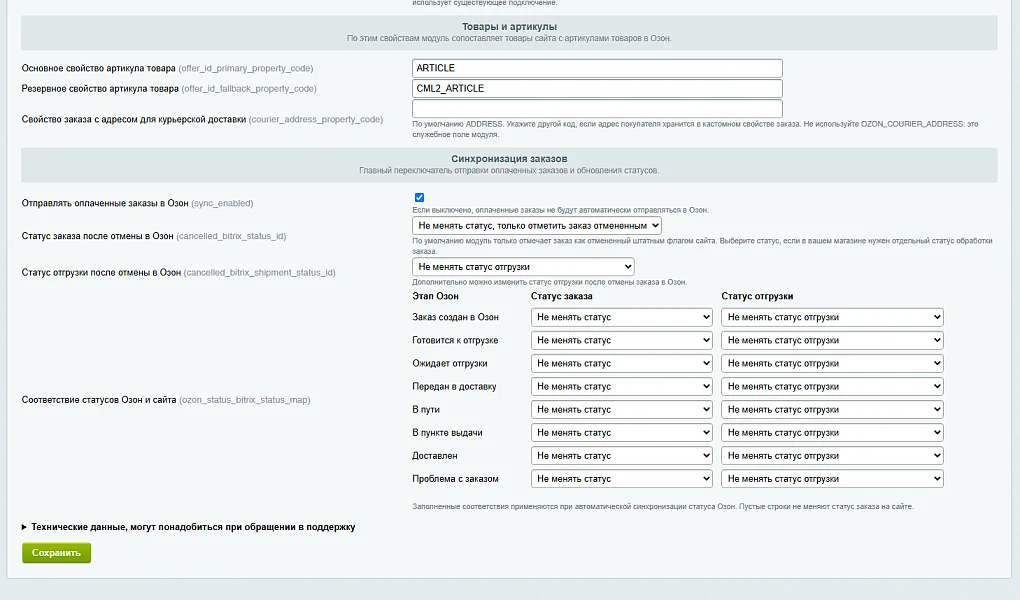
Task: Click the 'Передан в доставку' stage label
Action: [454, 387]
